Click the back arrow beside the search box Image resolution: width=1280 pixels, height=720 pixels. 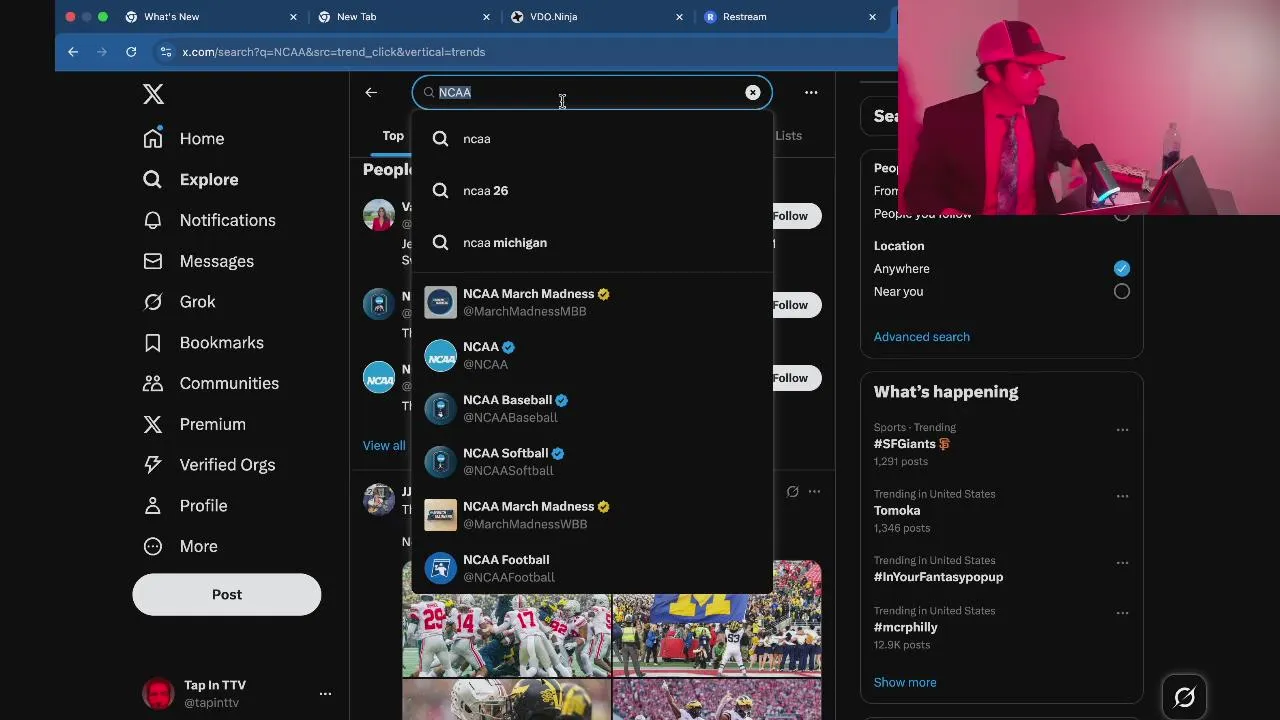click(371, 92)
